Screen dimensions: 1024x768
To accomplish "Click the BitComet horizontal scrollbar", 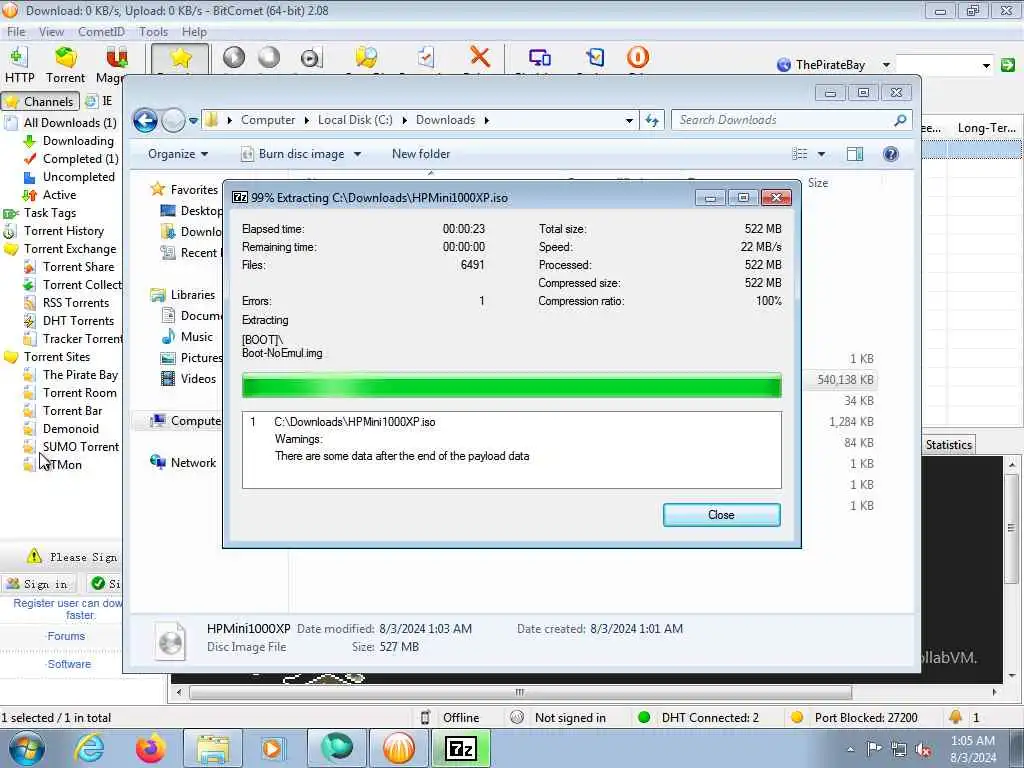I will point(520,692).
